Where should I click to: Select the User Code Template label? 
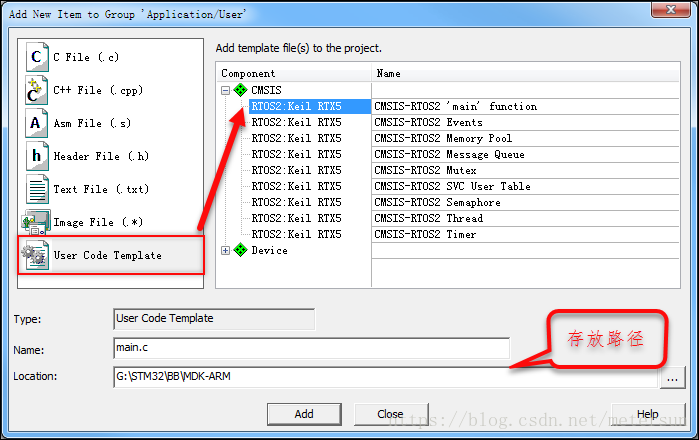click(x=107, y=255)
